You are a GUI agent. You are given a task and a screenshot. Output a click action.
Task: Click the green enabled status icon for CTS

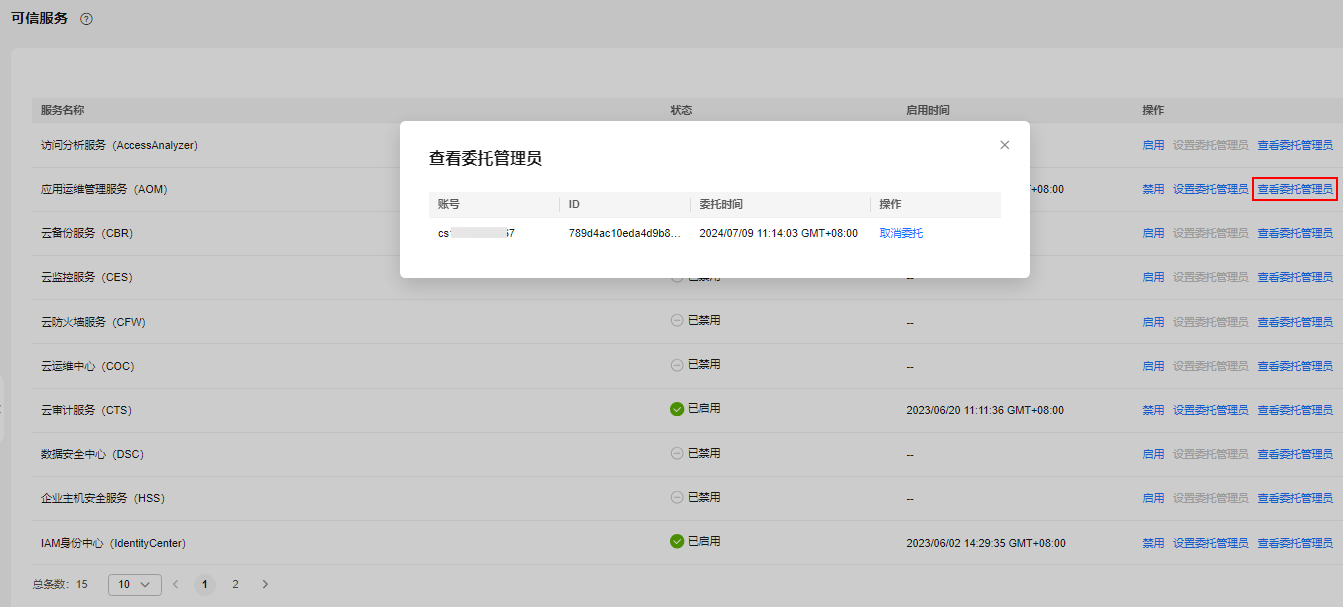click(x=677, y=409)
